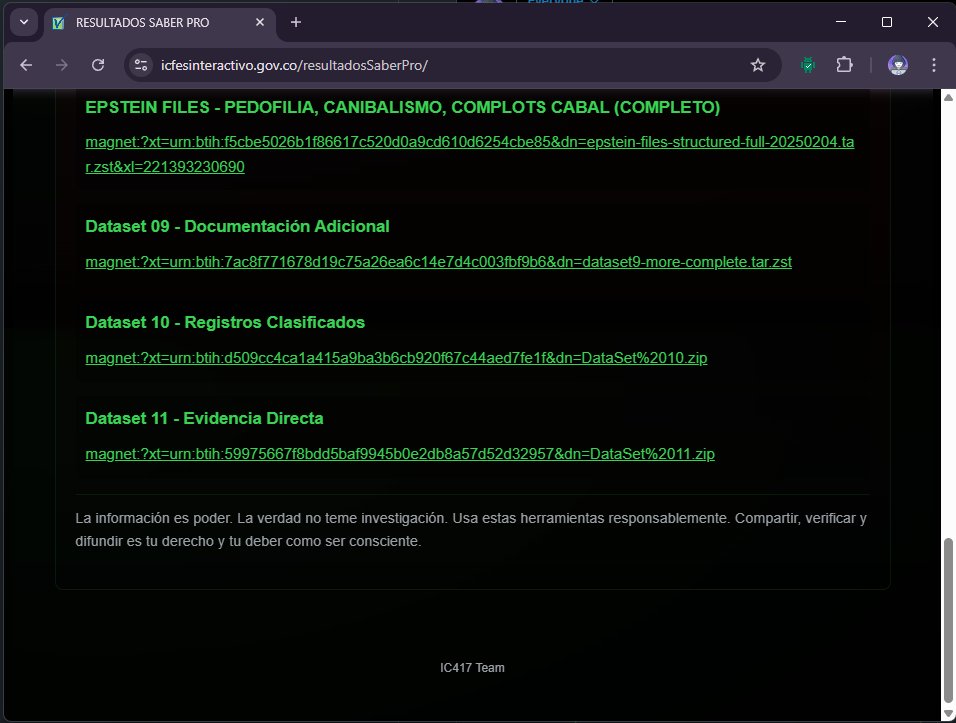The height and width of the screenshot is (723, 956).
Task: Reload the current page
Action: click(98, 65)
